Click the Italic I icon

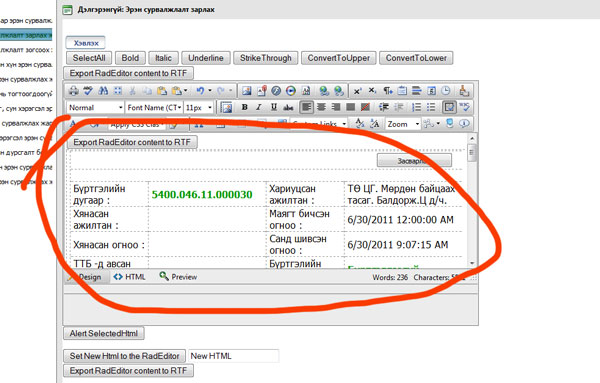(259, 108)
